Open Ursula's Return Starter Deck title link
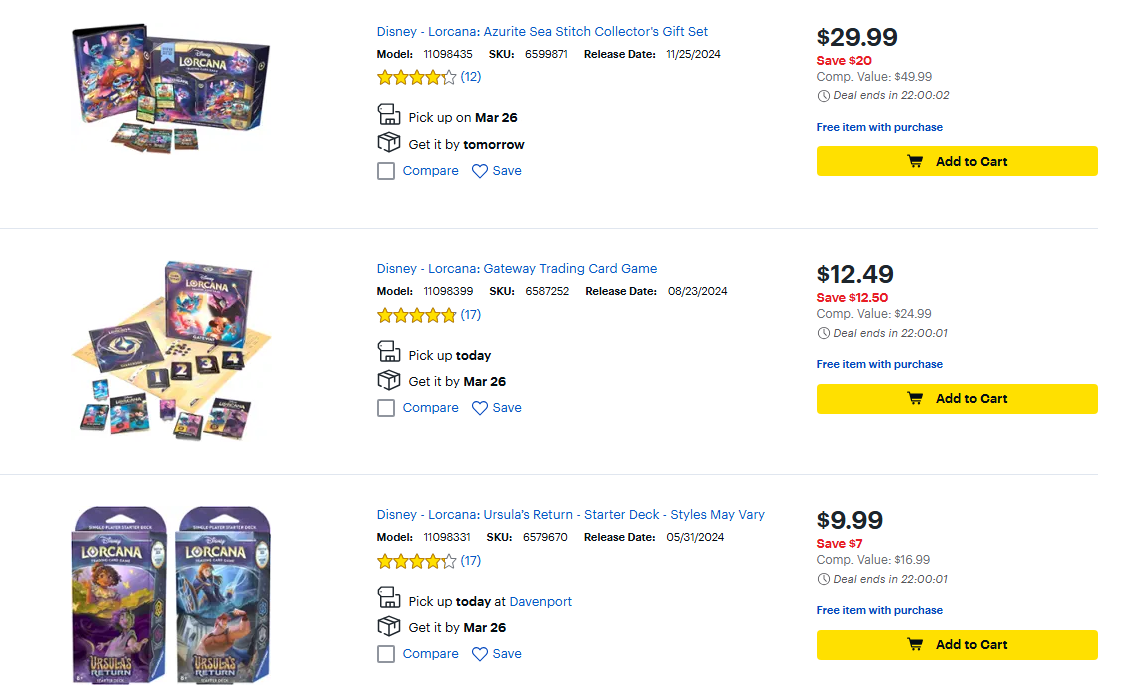The image size is (1122, 699). [570, 515]
